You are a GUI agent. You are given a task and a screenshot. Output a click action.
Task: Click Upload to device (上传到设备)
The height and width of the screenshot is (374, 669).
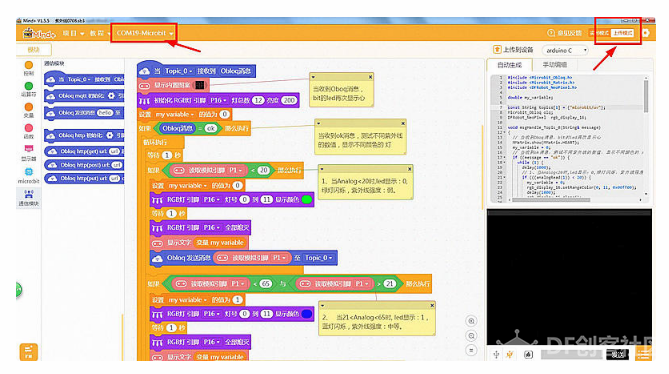click(513, 50)
